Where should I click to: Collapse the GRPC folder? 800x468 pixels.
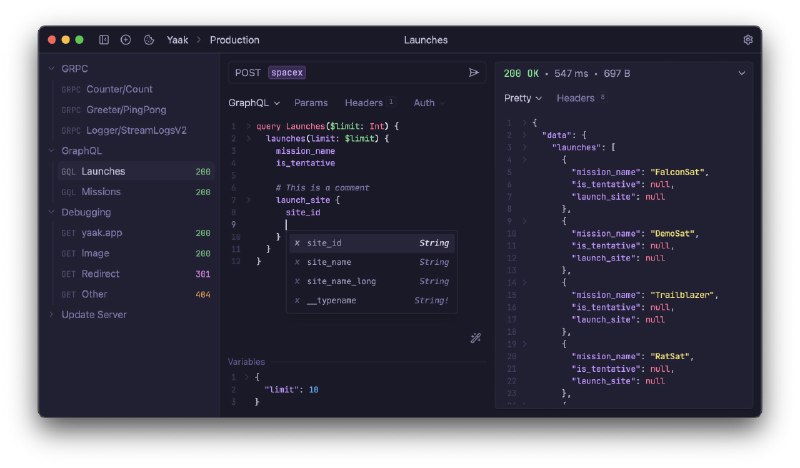(52, 69)
